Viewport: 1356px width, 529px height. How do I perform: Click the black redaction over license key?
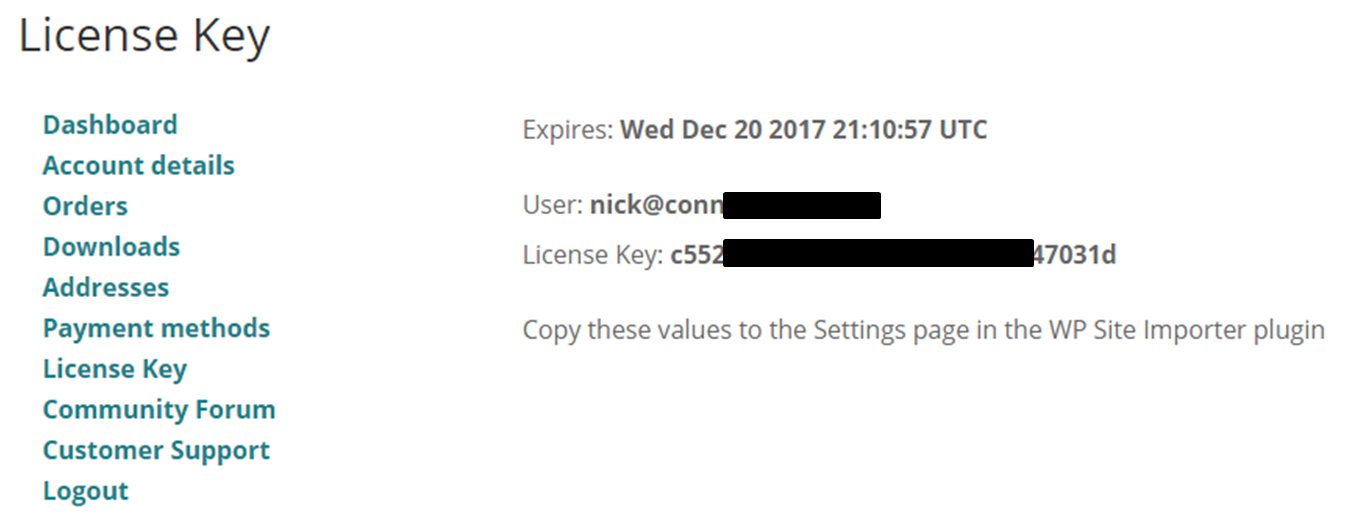877,254
